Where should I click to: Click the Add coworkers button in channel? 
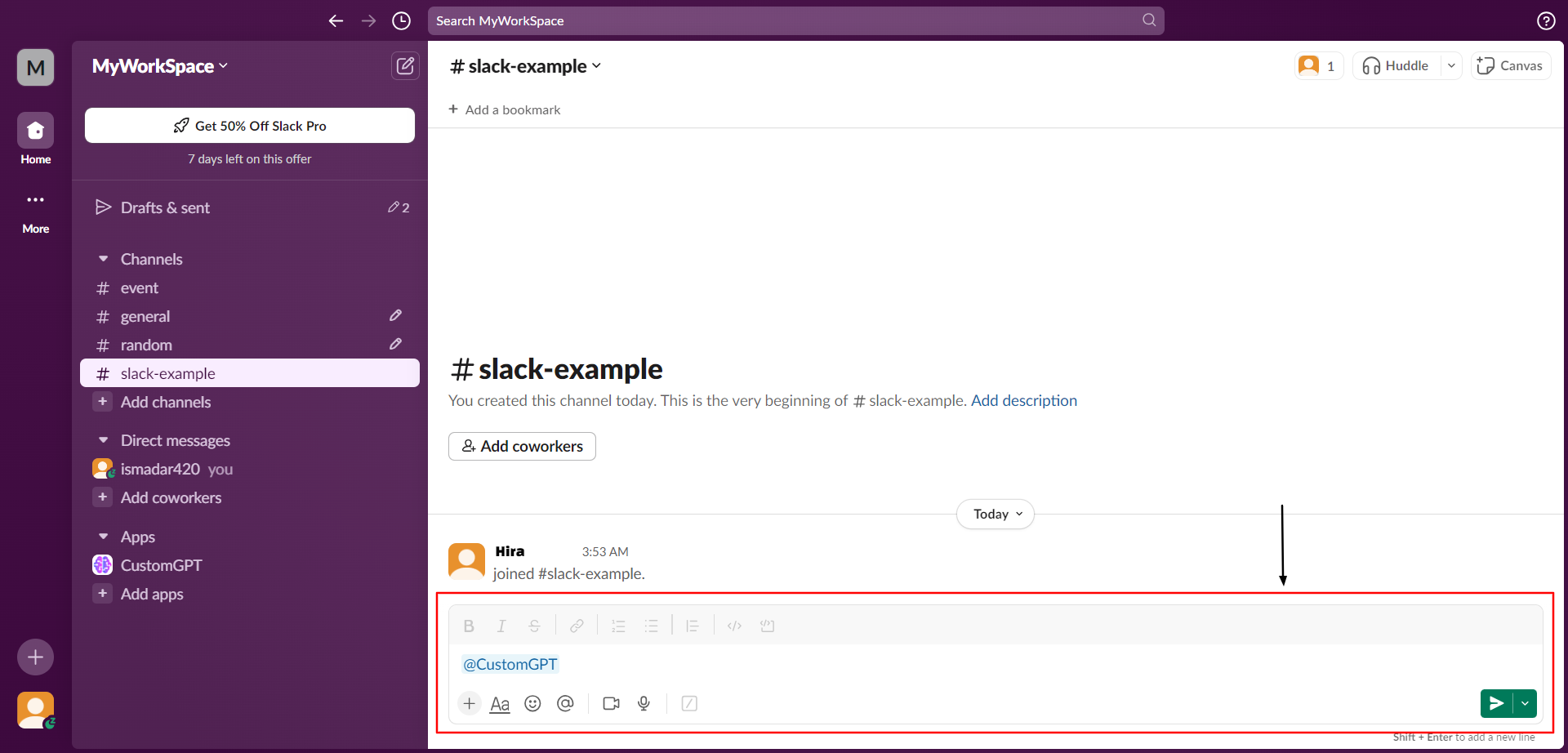tap(522, 446)
